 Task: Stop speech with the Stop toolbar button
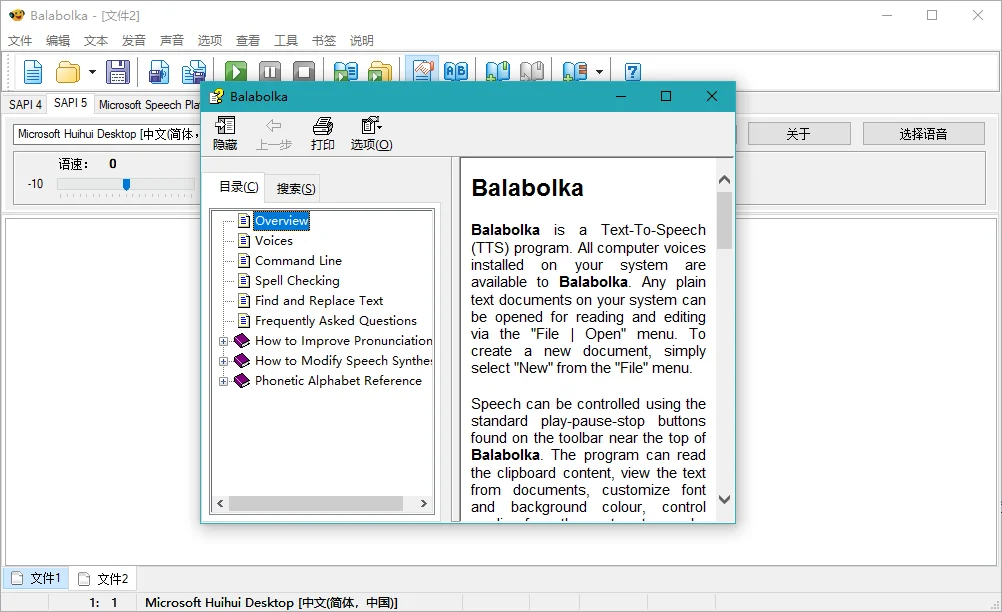click(304, 72)
